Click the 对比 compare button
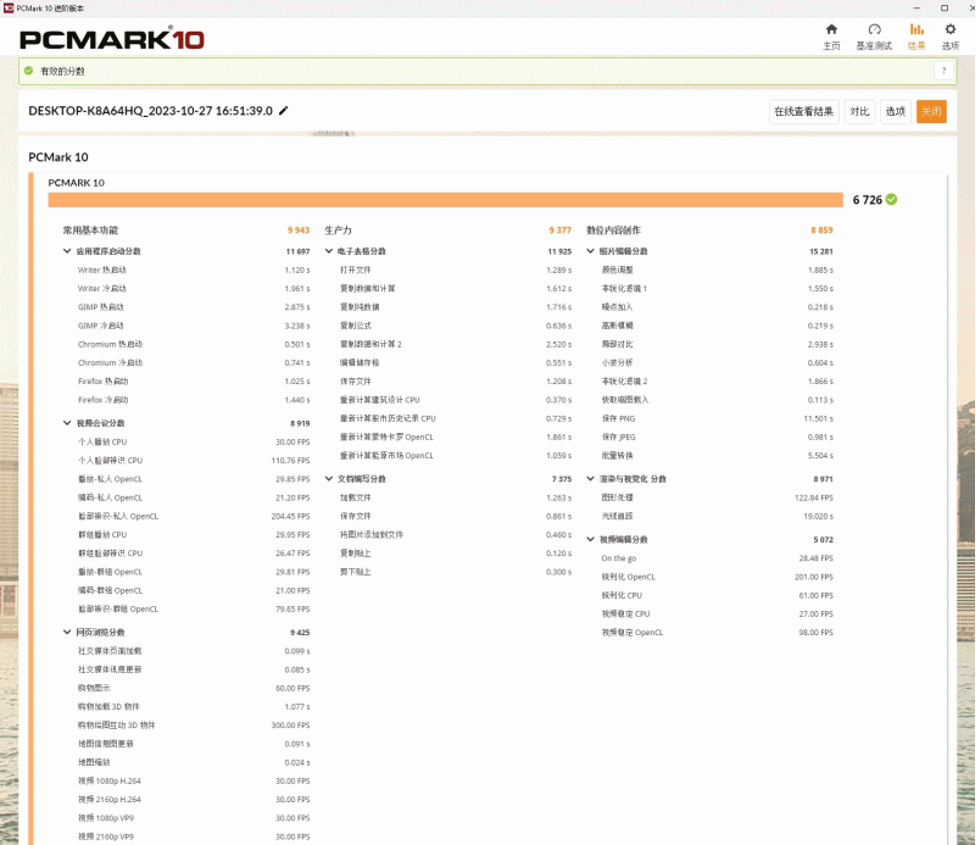 click(x=859, y=112)
